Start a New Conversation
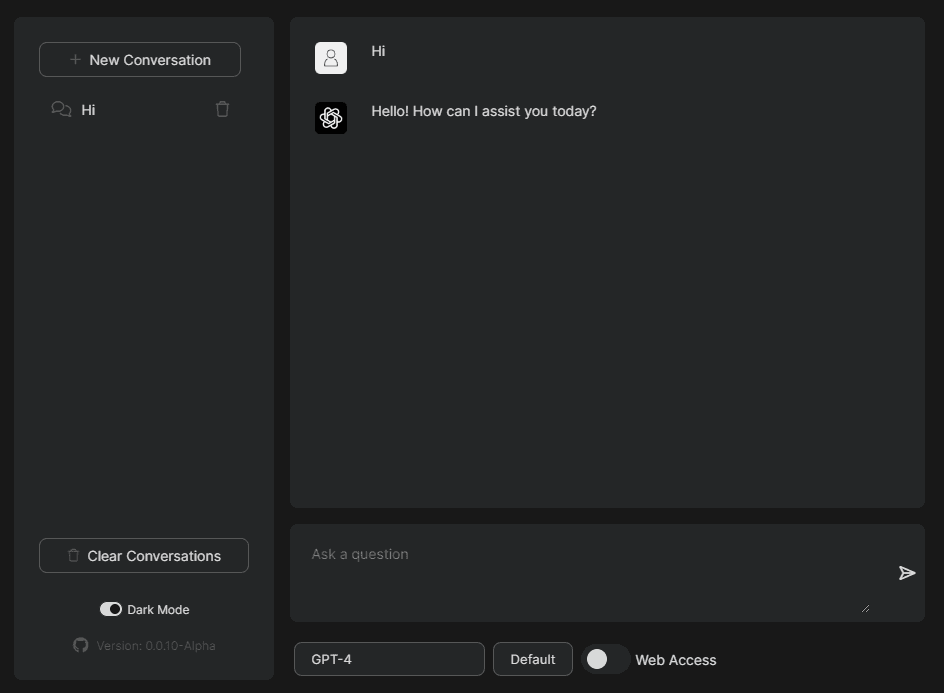The image size is (944, 693). [x=140, y=60]
